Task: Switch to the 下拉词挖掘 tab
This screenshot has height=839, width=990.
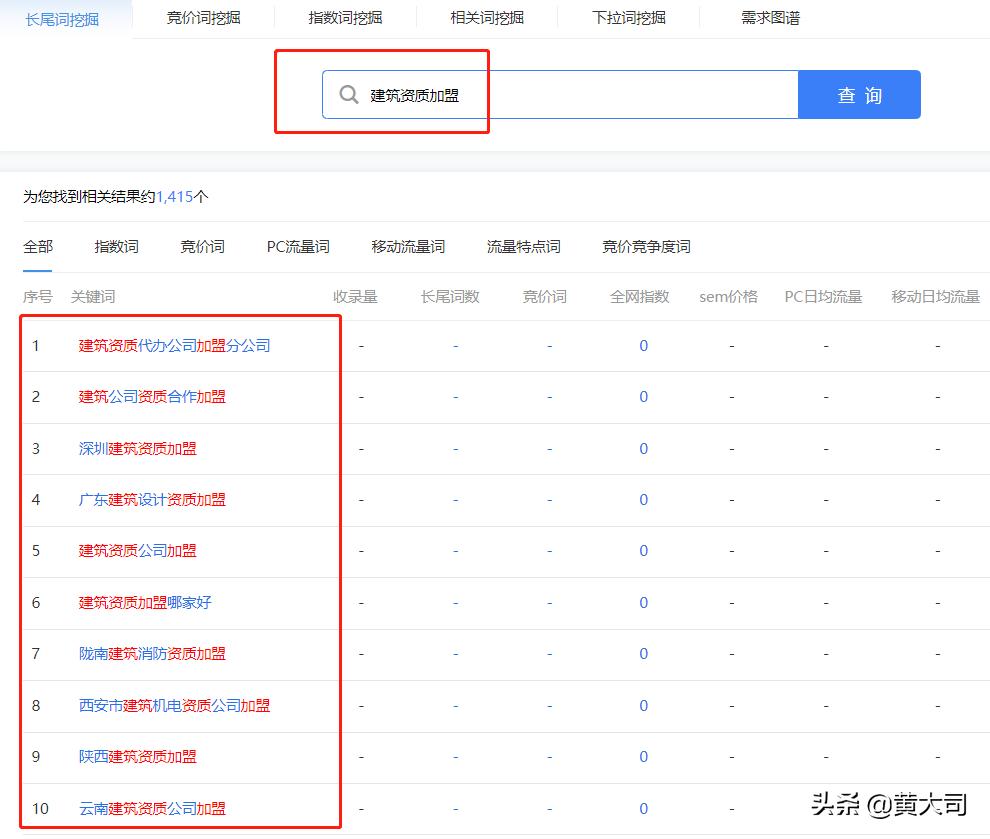Action: pyautogui.click(x=628, y=16)
